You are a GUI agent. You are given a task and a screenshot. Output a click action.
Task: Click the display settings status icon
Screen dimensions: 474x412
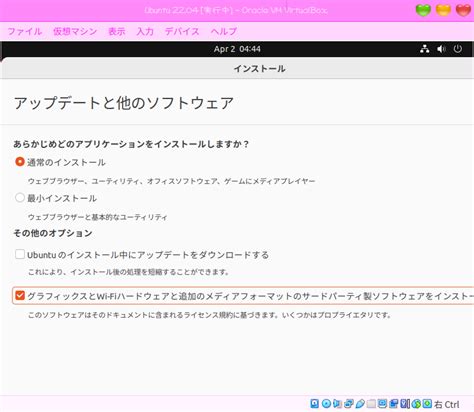click(382, 404)
